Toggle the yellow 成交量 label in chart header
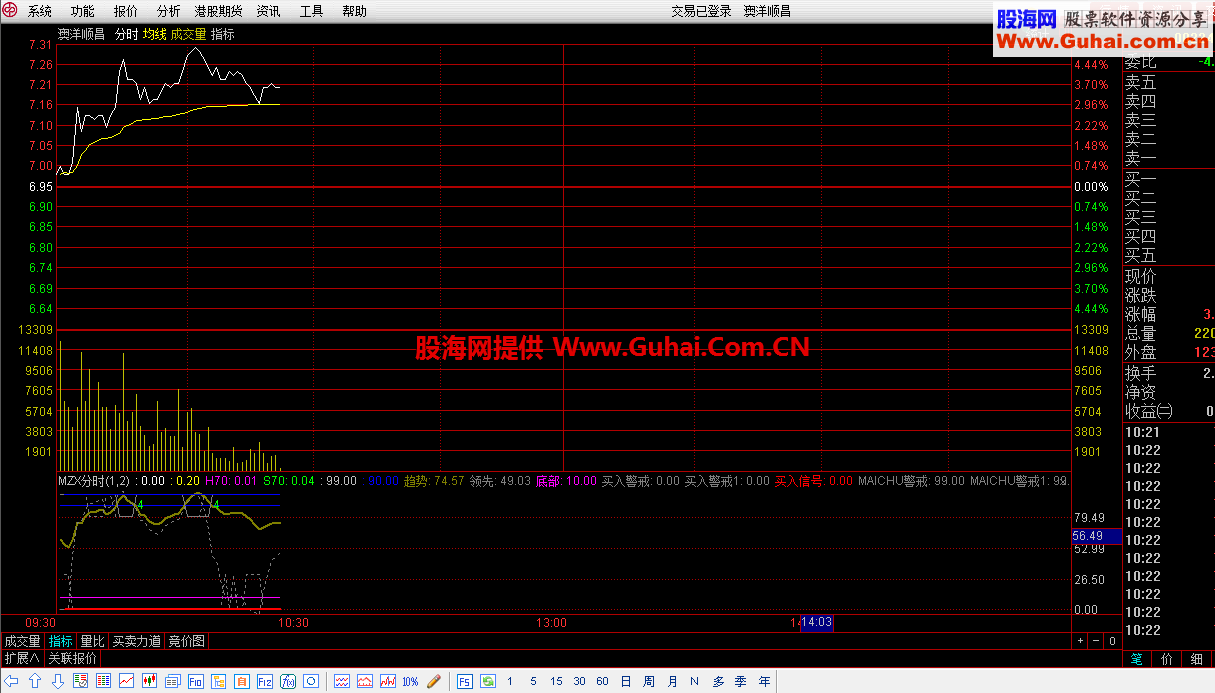The image size is (1215, 693). 188,34
